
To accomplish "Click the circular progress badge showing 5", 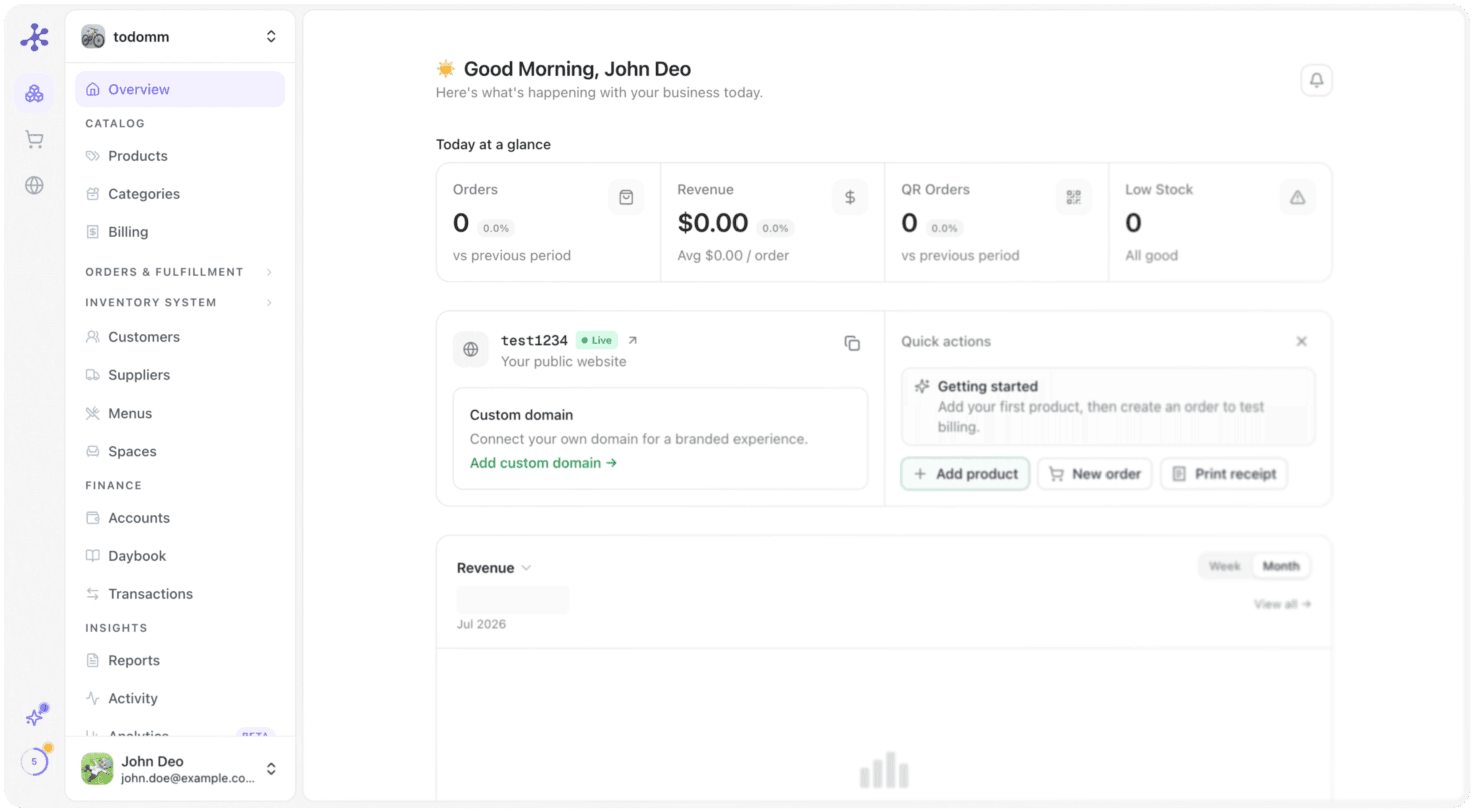I will click(35, 761).
